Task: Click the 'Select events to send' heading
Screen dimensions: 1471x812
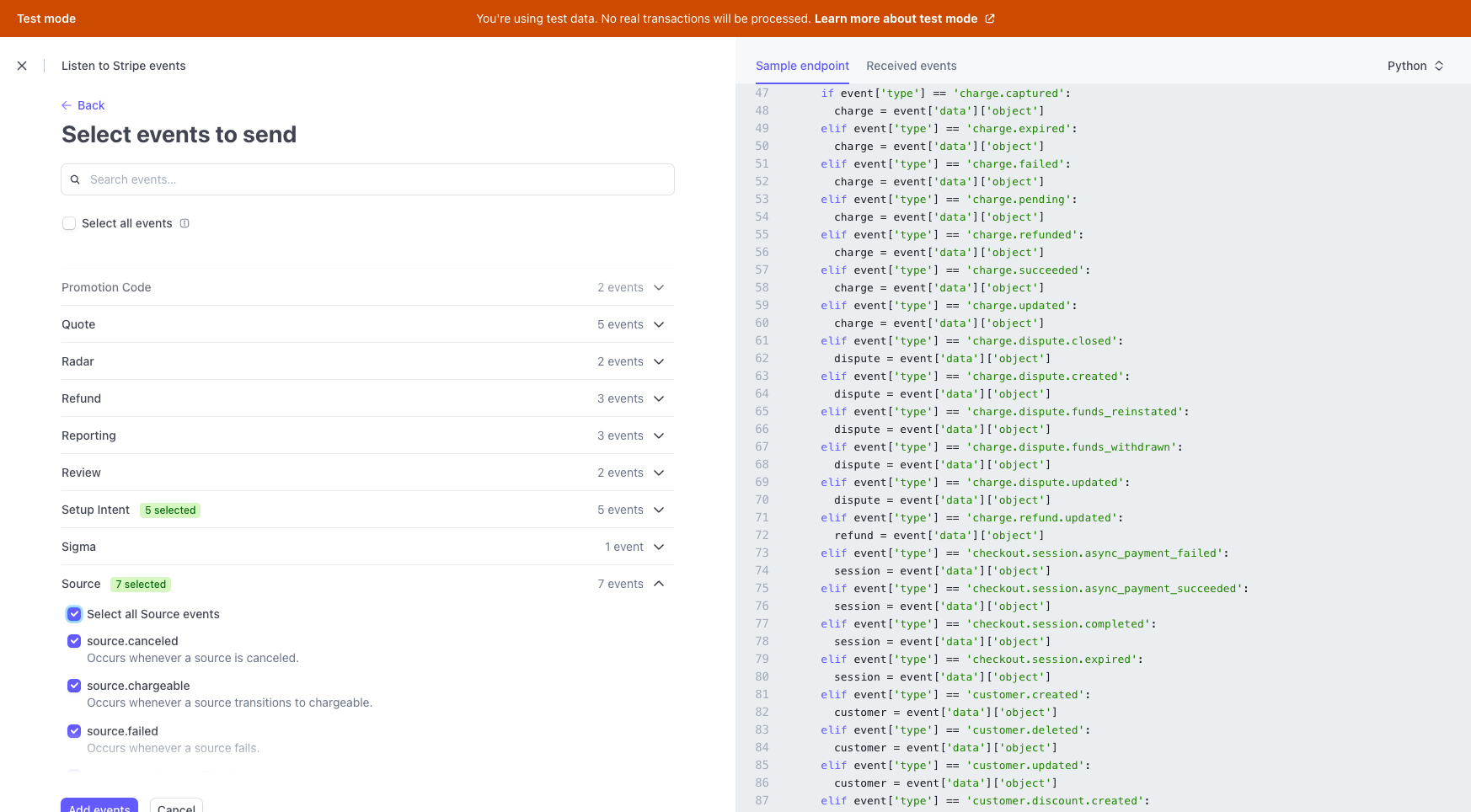Action: point(179,135)
